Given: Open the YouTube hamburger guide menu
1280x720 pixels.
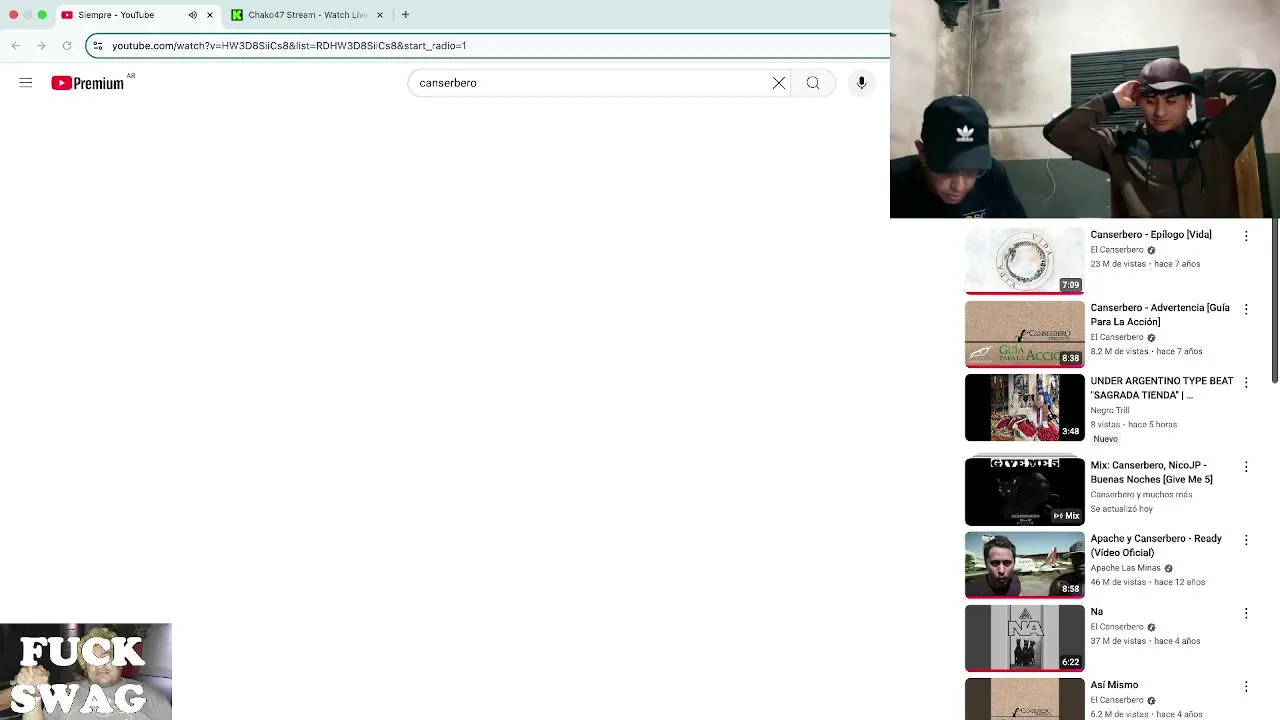Looking at the screenshot, I should point(26,83).
